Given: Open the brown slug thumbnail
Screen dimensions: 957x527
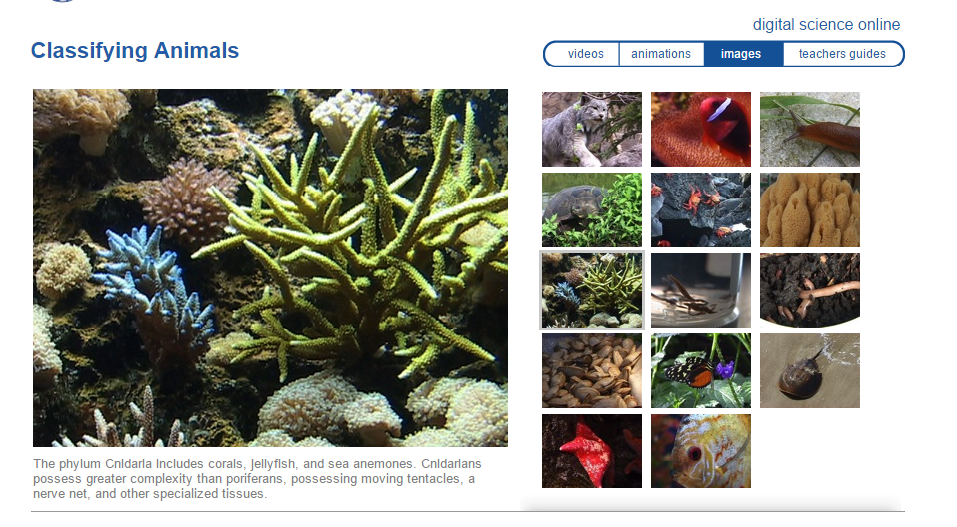Looking at the screenshot, I should [x=809, y=129].
